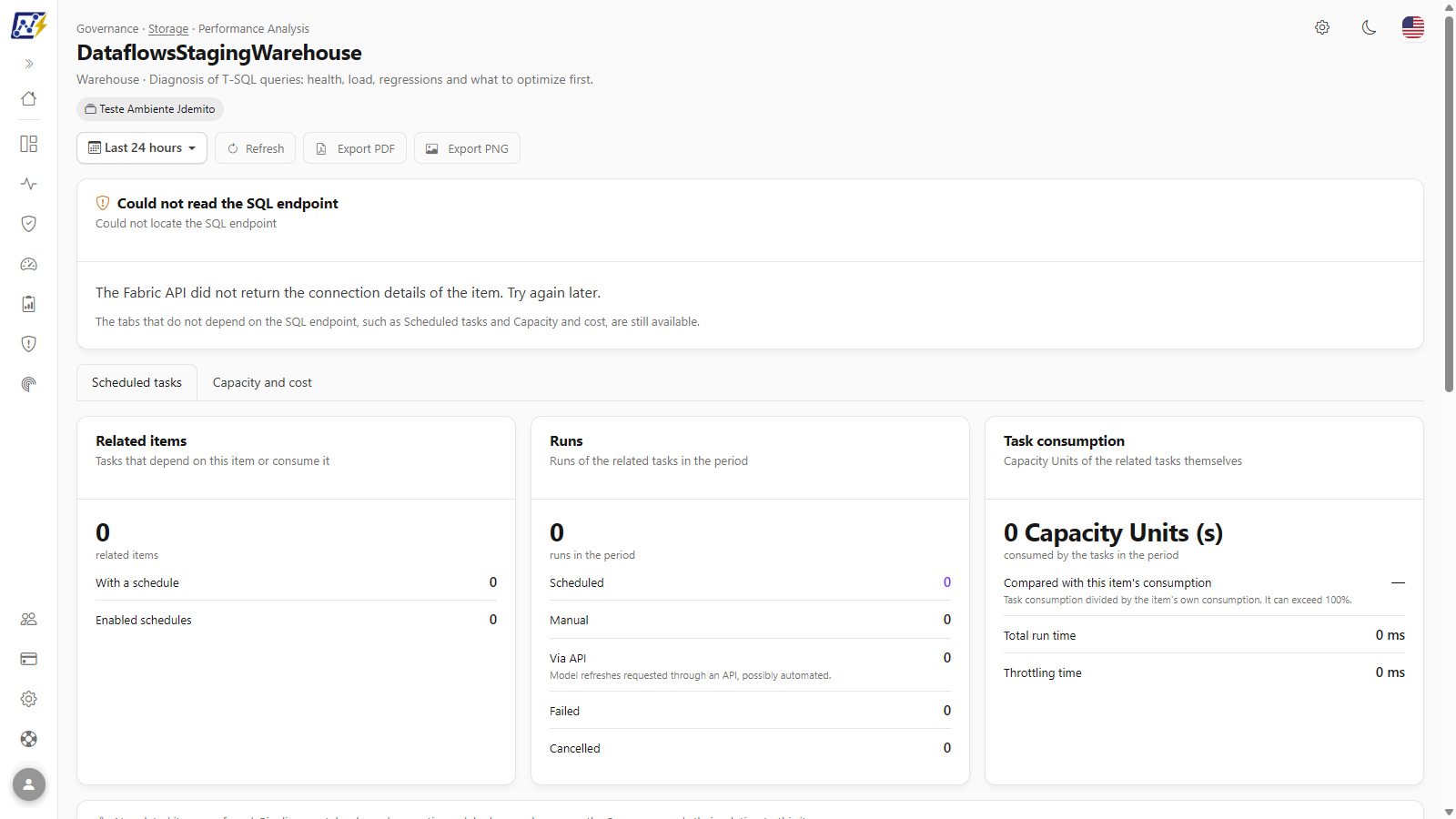Open the activity pulse icon in sidebar

[29, 184]
